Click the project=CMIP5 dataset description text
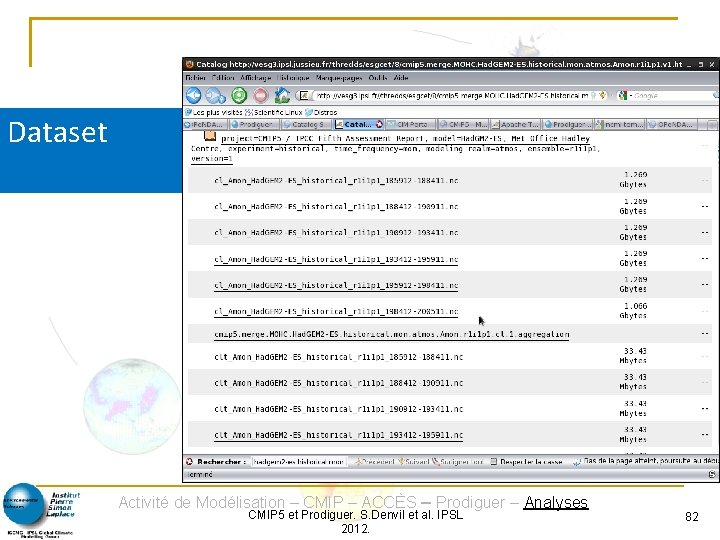The height and width of the screenshot is (540, 720). 396,148
